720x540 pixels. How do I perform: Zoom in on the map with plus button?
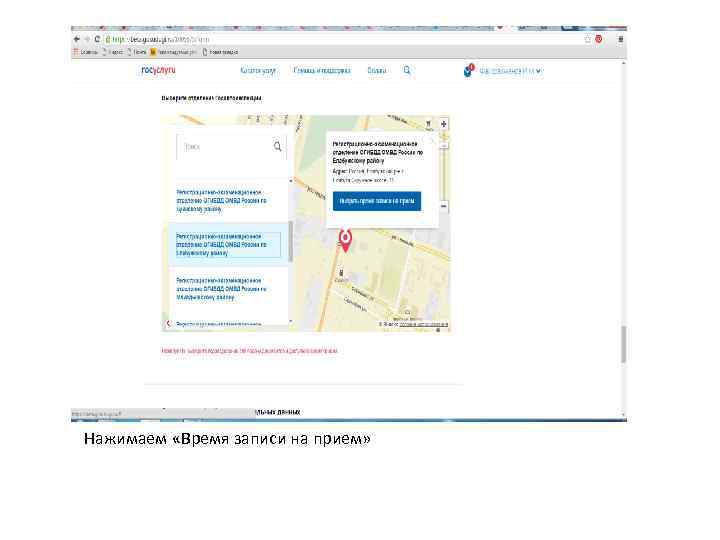444,124
